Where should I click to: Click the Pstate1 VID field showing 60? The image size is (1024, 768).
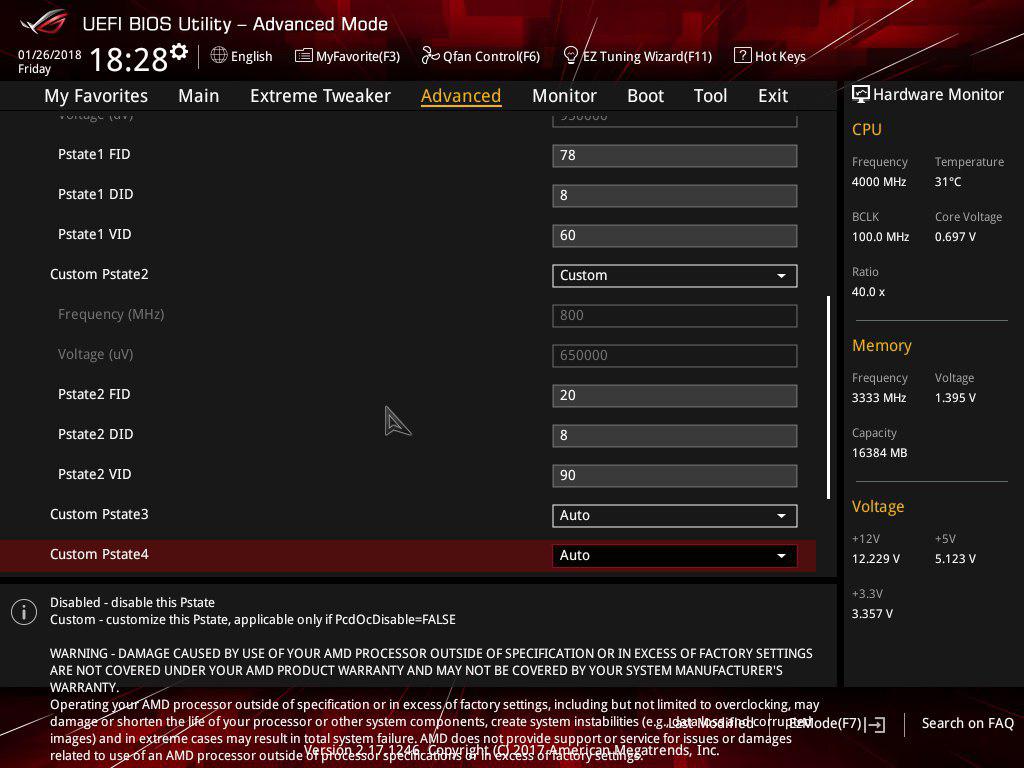coord(675,236)
